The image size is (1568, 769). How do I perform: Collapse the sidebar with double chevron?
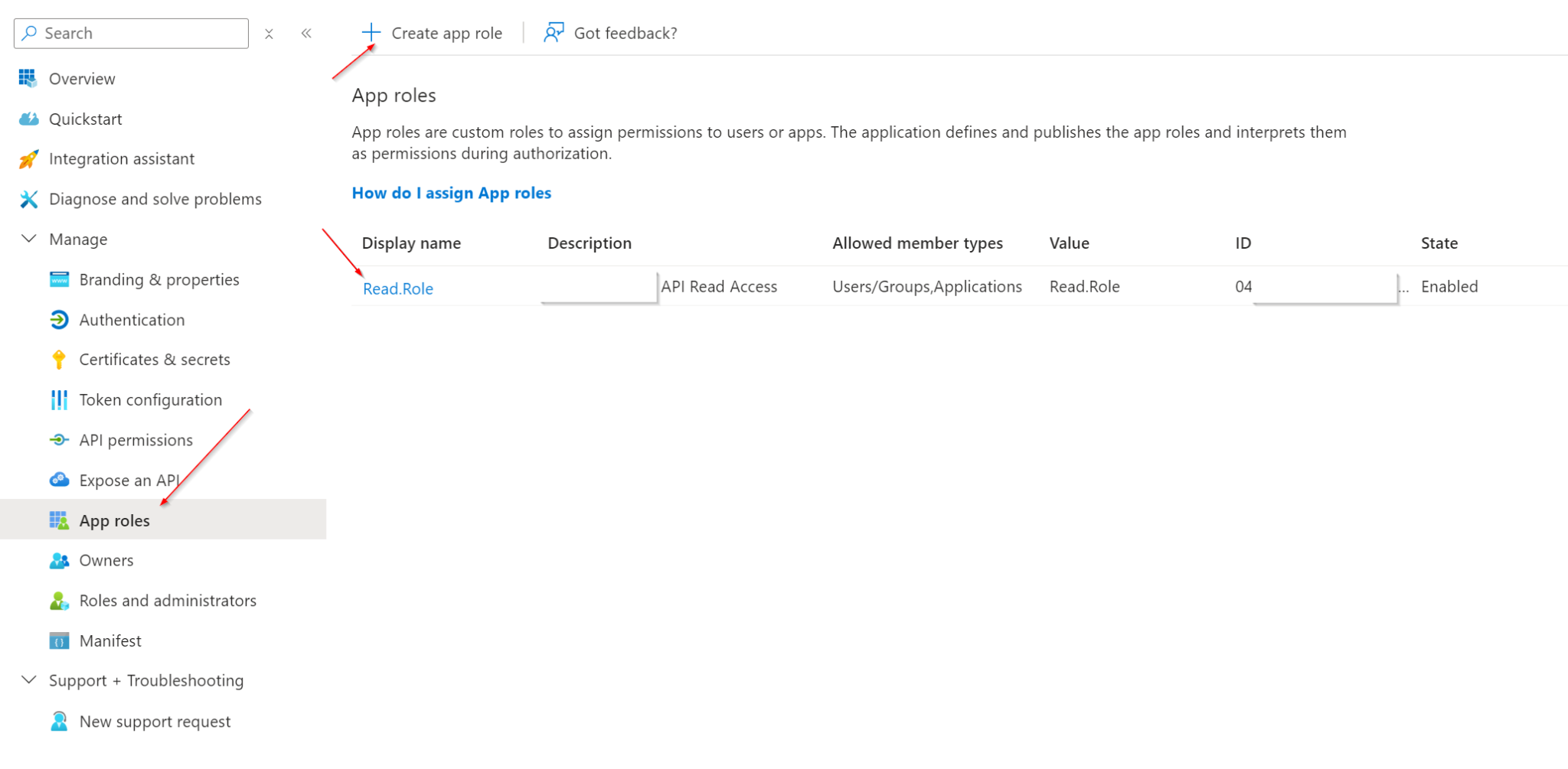click(306, 33)
